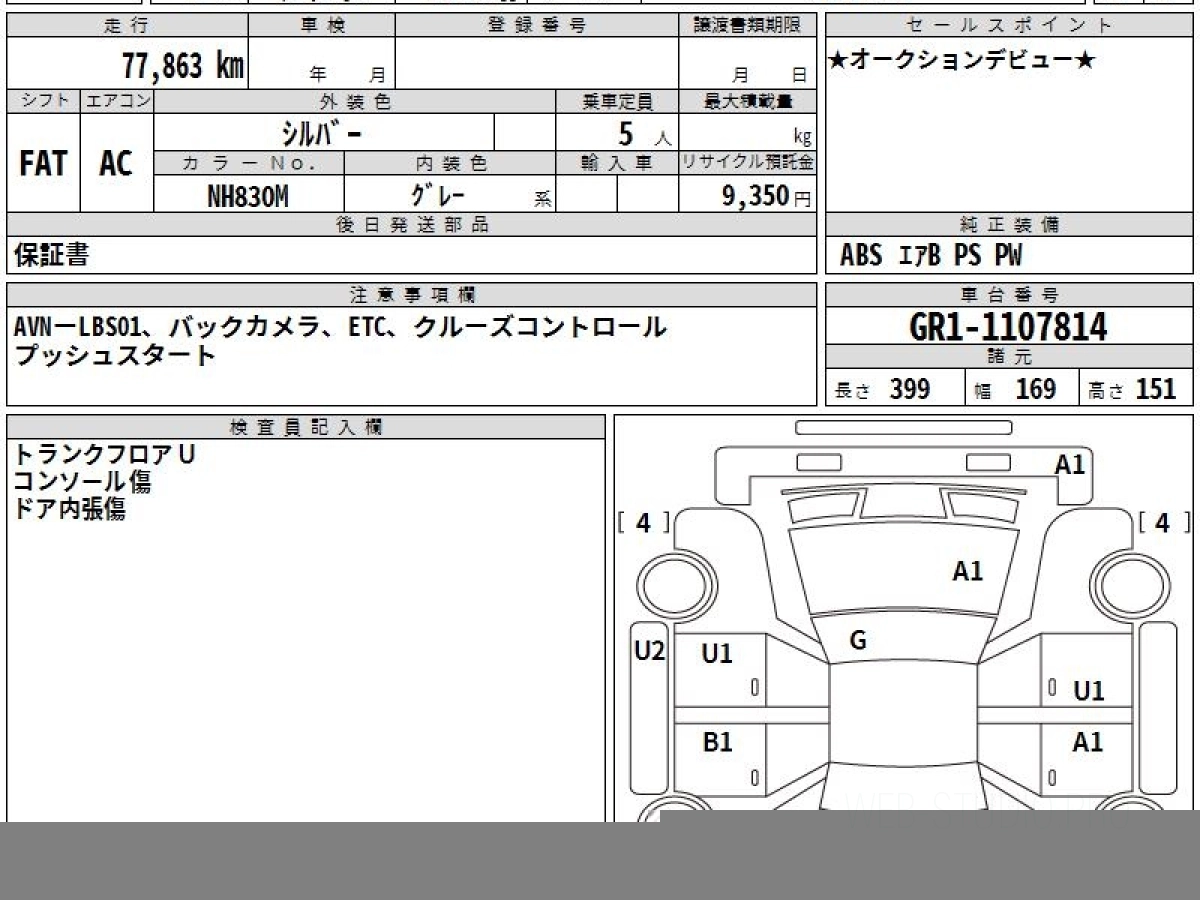Click the ★オークションデビュー★ sales point text
Image resolution: width=1200 pixels, height=900 pixels.
coord(961,61)
